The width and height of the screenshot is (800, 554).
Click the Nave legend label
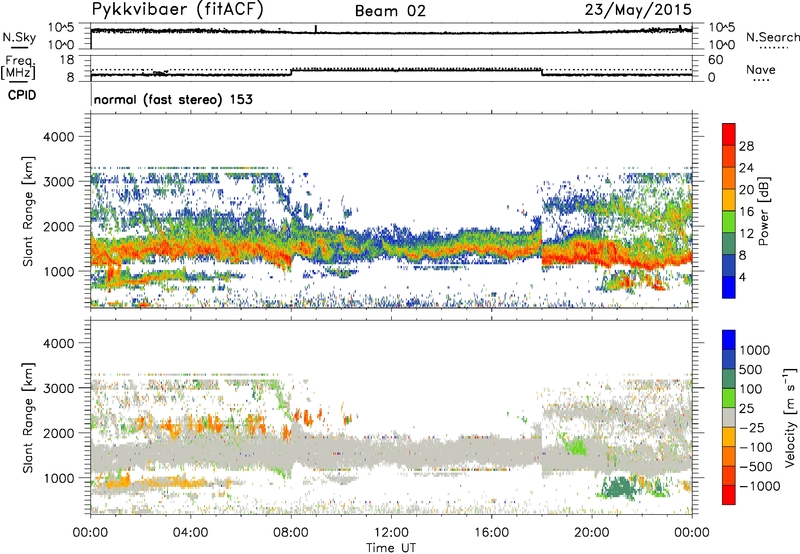point(761,69)
